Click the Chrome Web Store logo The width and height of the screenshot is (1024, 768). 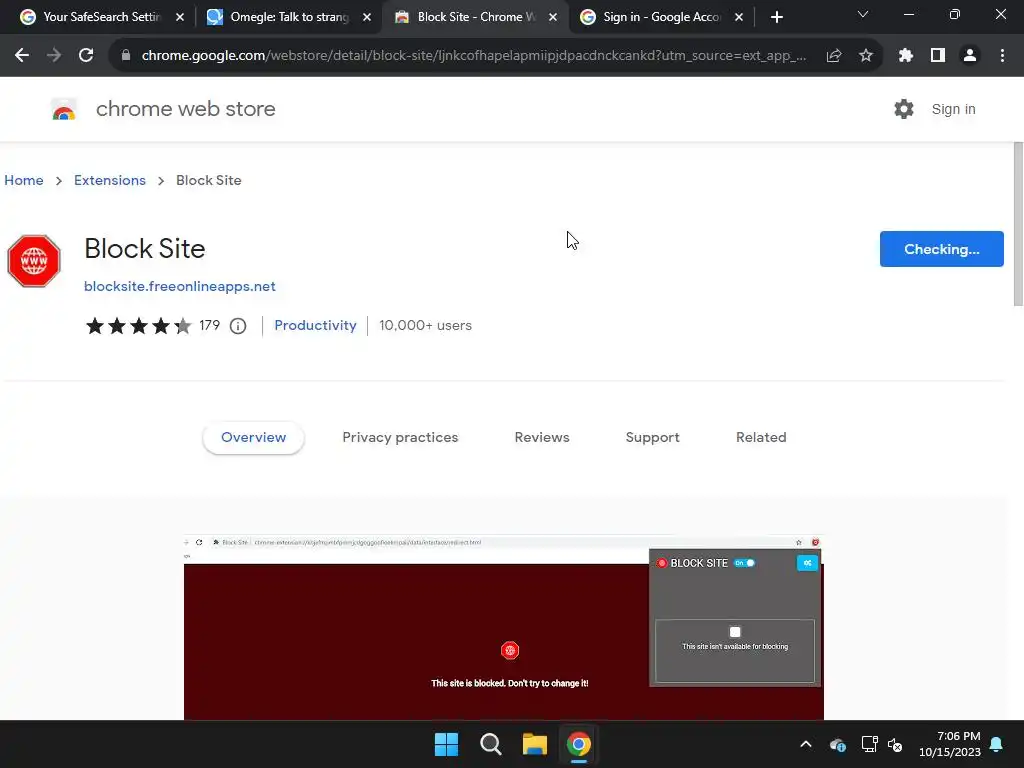tap(64, 109)
